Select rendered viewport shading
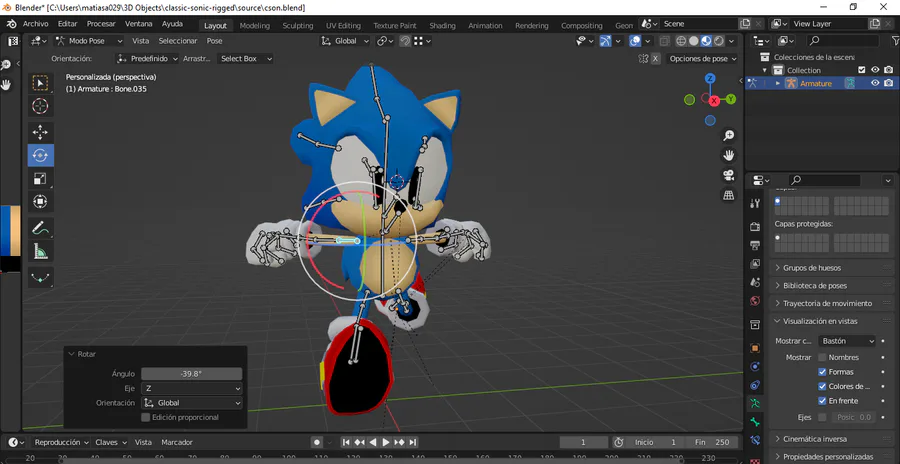 pyautogui.click(x=719, y=41)
